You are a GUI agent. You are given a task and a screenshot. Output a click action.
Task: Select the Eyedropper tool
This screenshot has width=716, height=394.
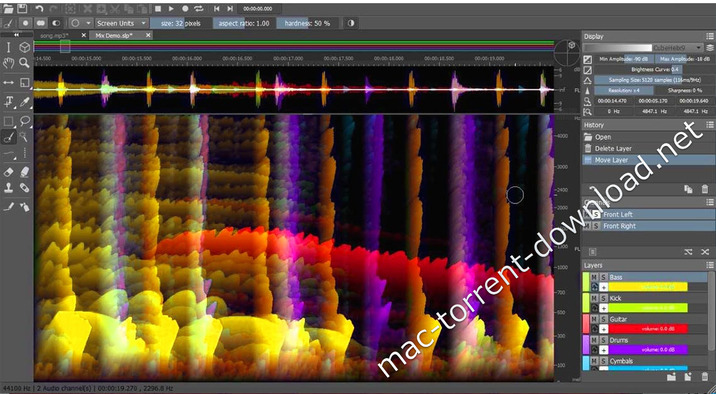click(x=24, y=102)
